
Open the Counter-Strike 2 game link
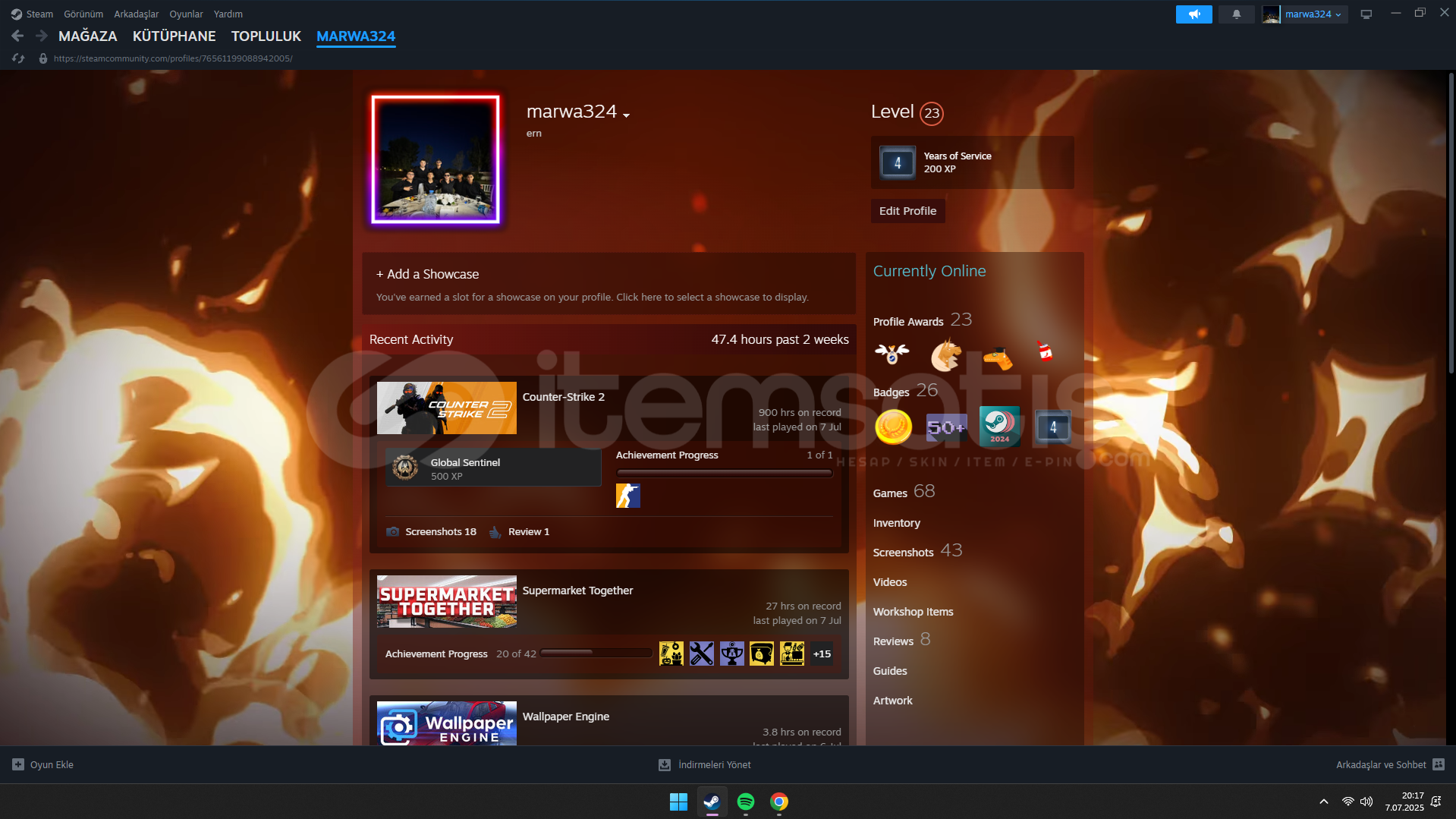(564, 396)
